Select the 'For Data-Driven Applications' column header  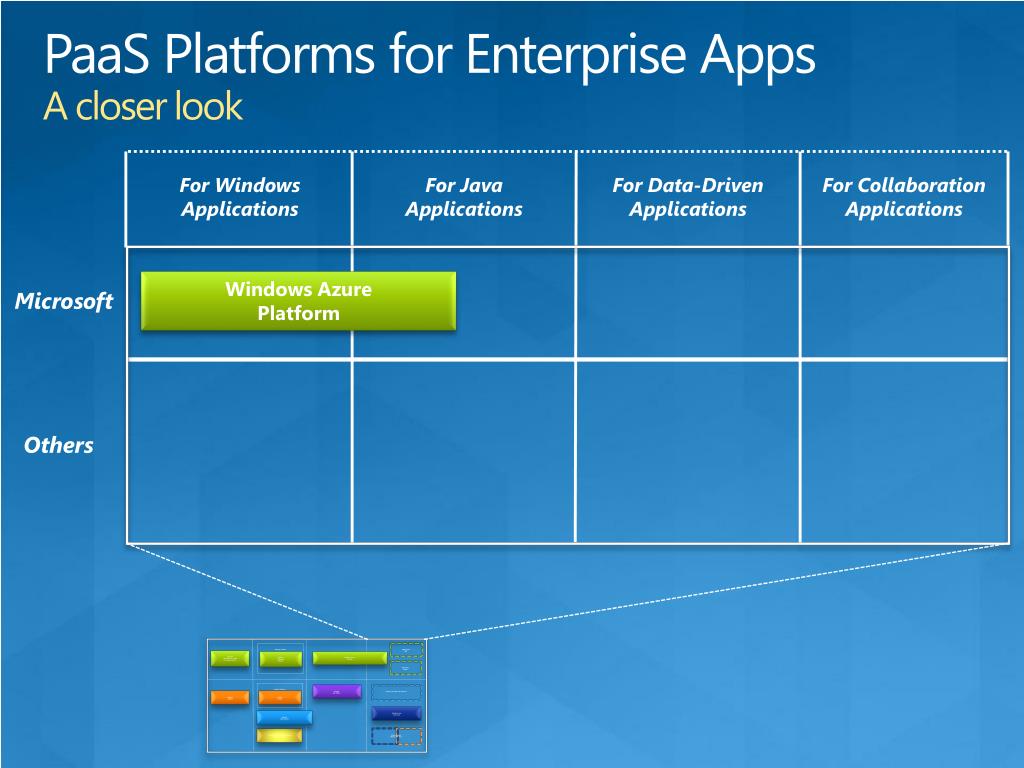click(x=688, y=197)
